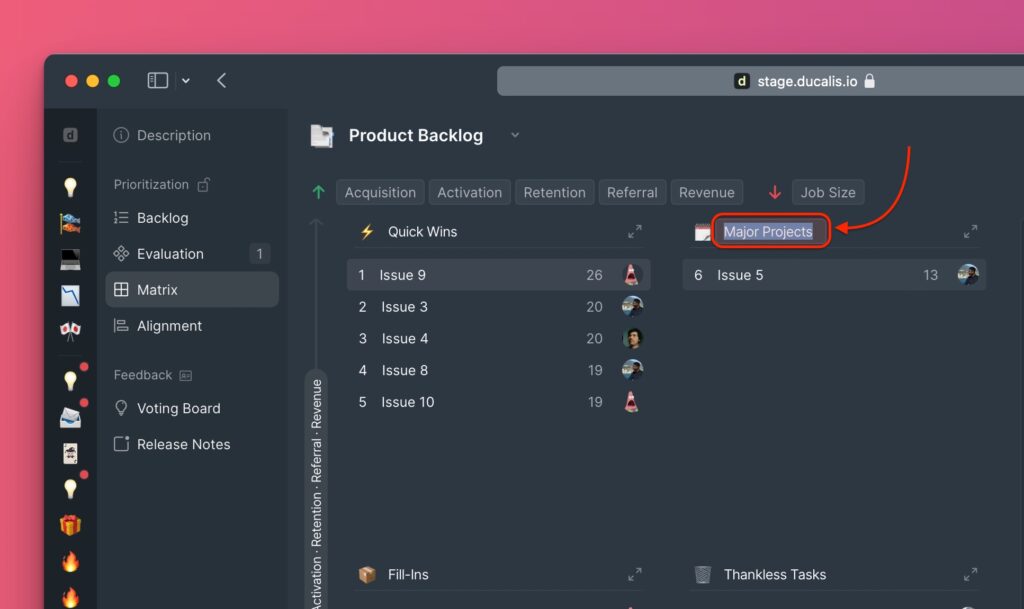Open the laptop workspace icon
The width and height of the screenshot is (1024, 609).
click(x=70, y=259)
